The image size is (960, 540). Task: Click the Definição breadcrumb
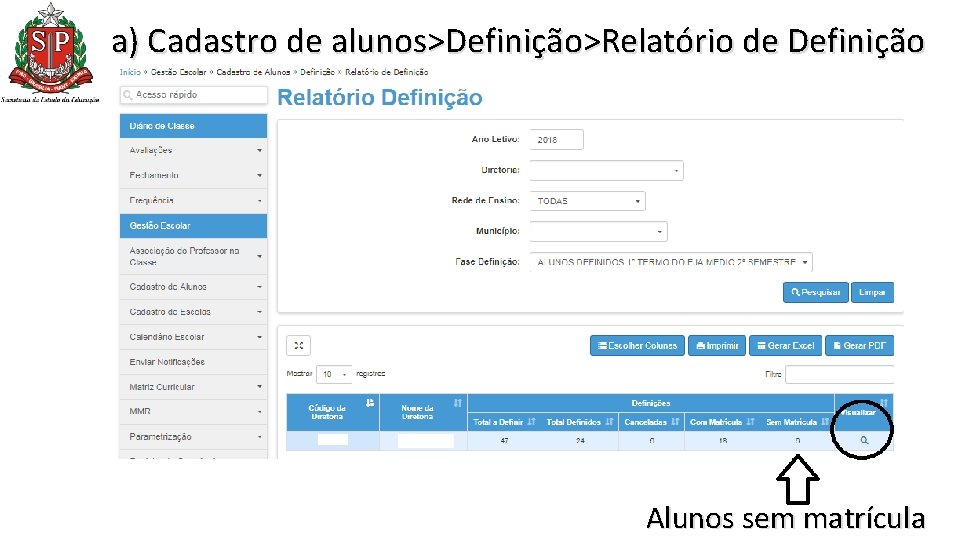click(x=317, y=72)
